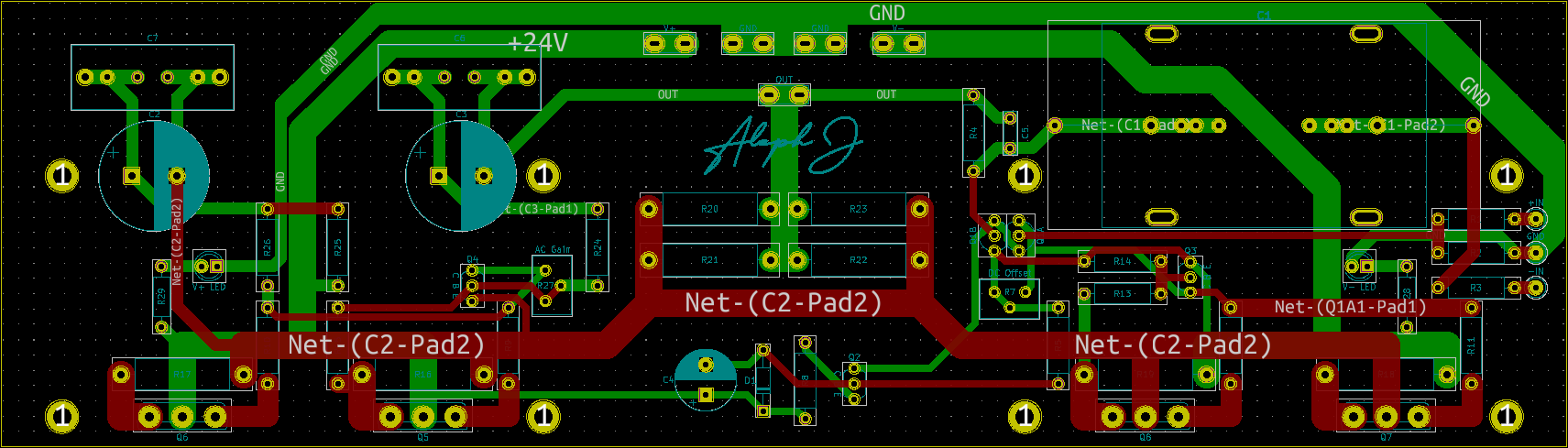Click the +IN input pad

click(x=1536, y=218)
